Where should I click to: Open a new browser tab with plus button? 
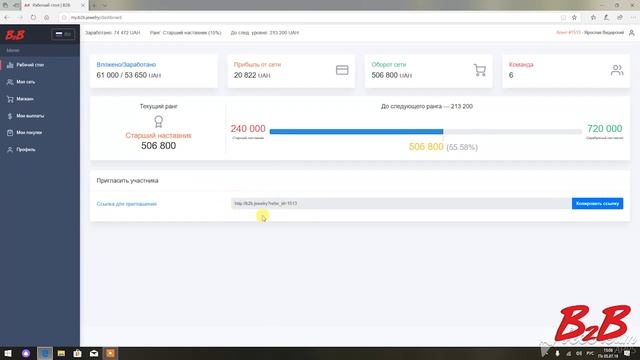click(93, 5)
